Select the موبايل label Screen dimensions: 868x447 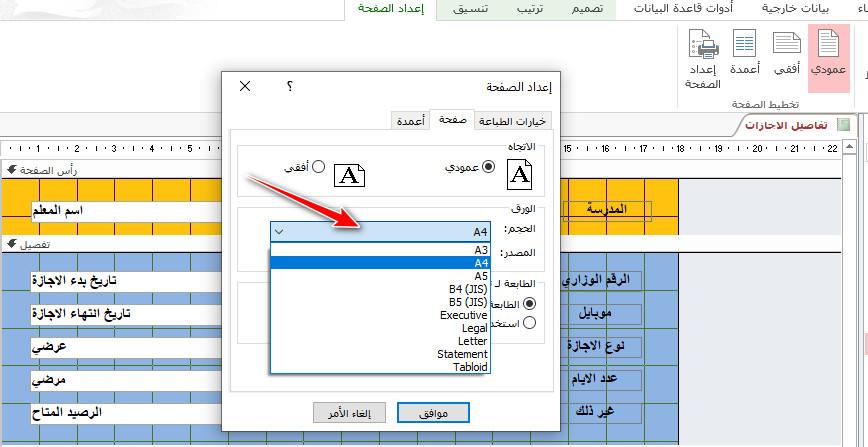coord(603,314)
